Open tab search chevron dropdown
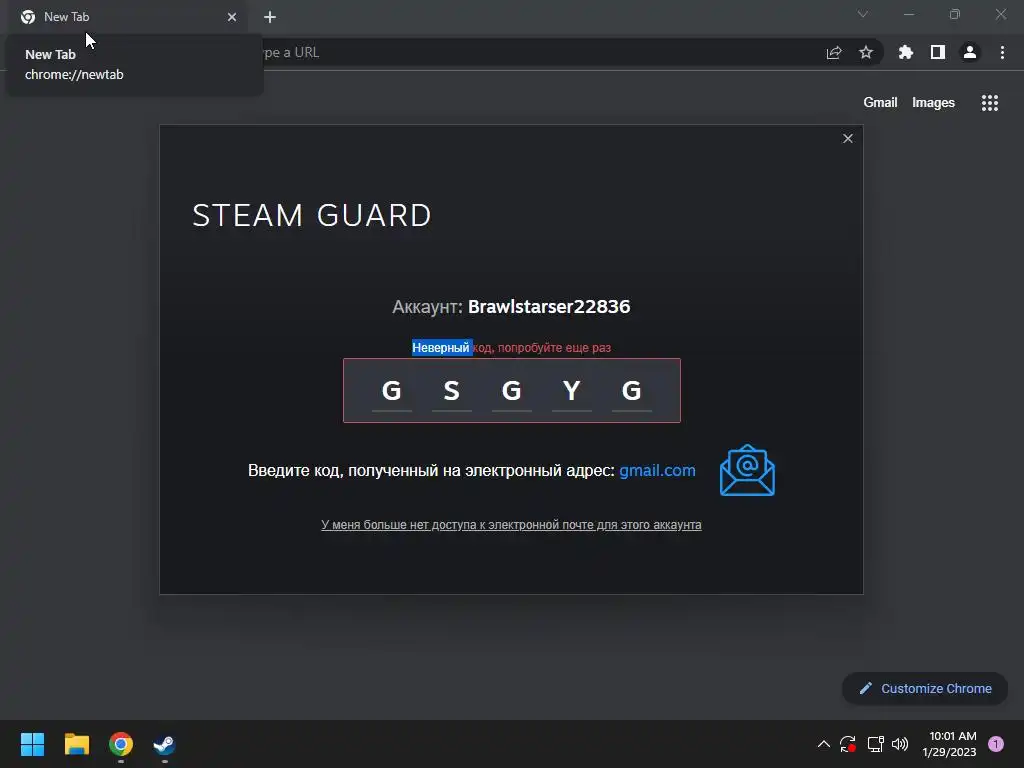 click(x=863, y=14)
